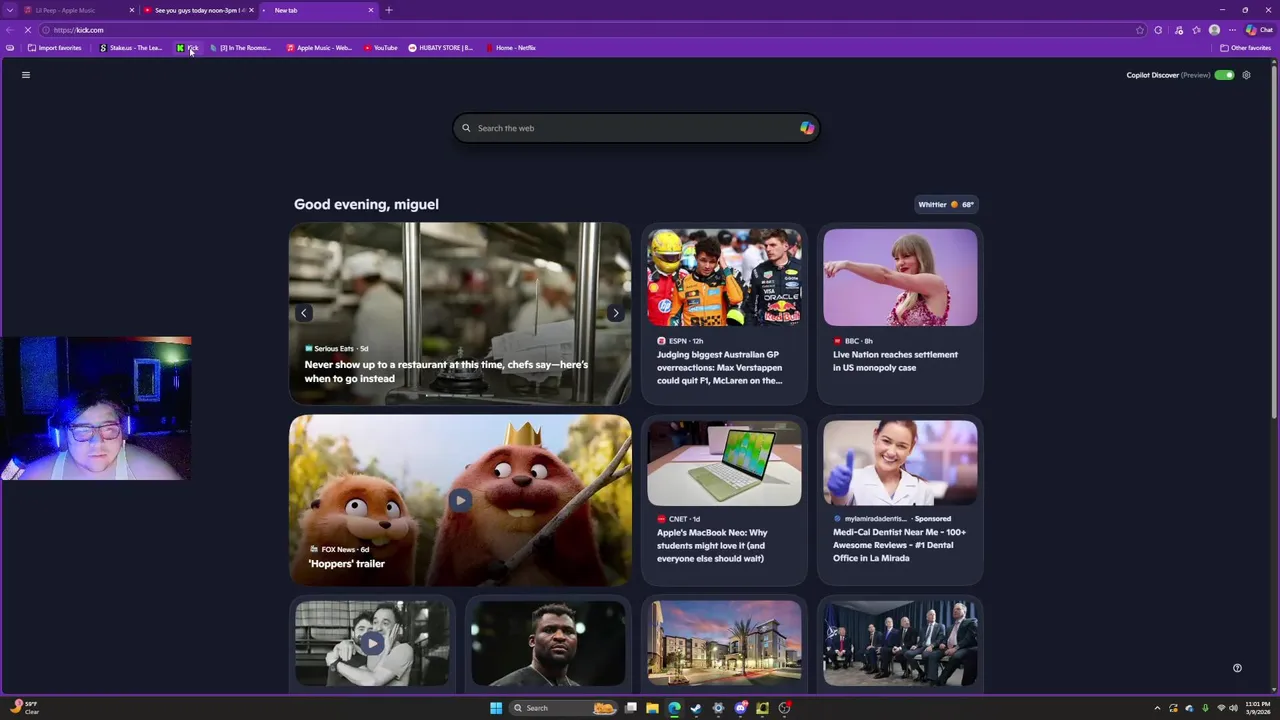
Task: Open Microsoft Edge from the taskbar
Action: click(x=674, y=708)
